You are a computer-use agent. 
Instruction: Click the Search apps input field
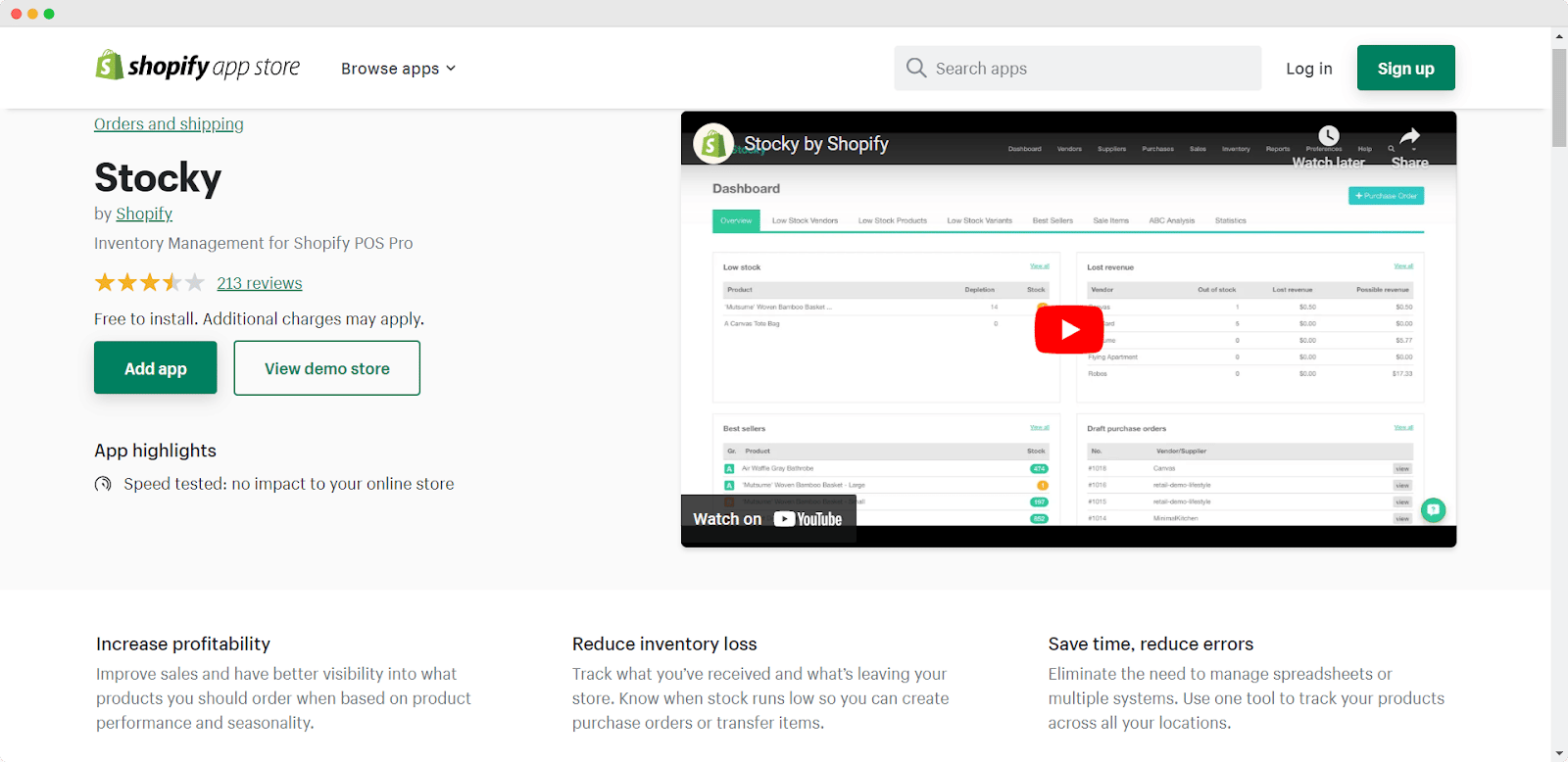click(x=1077, y=68)
